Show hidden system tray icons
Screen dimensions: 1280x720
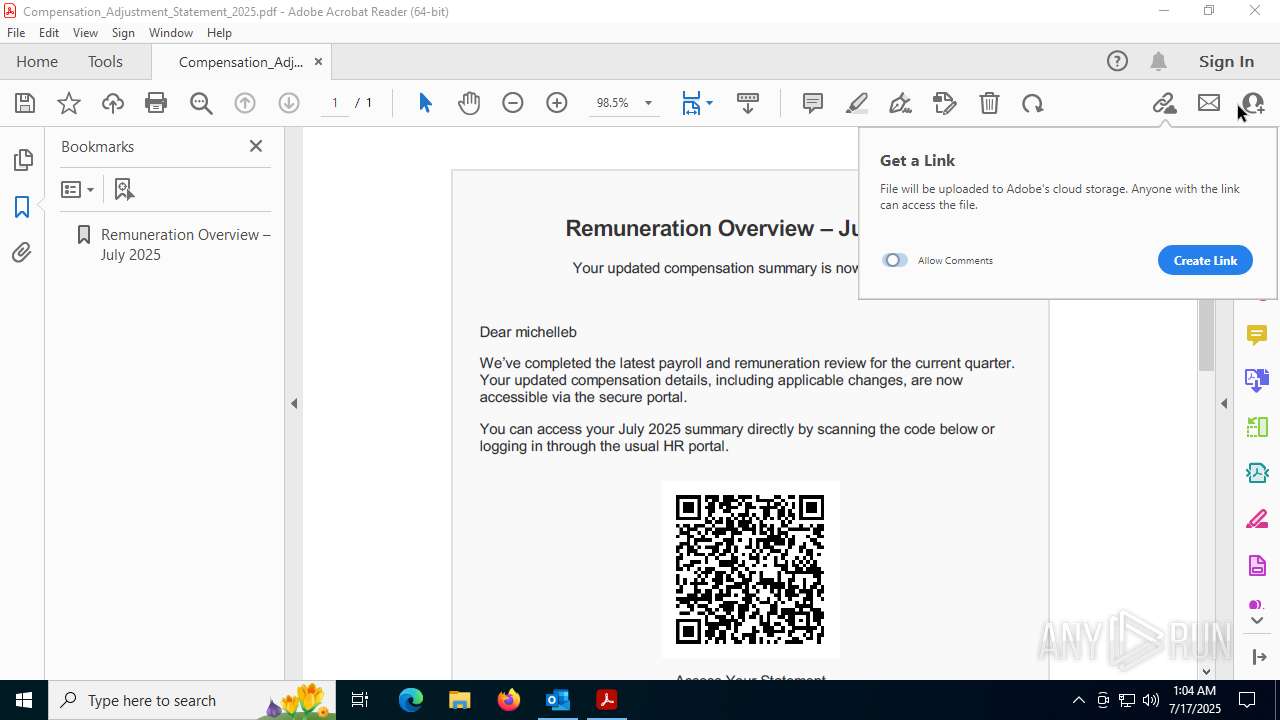pyautogui.click(x=1078, y=700)
